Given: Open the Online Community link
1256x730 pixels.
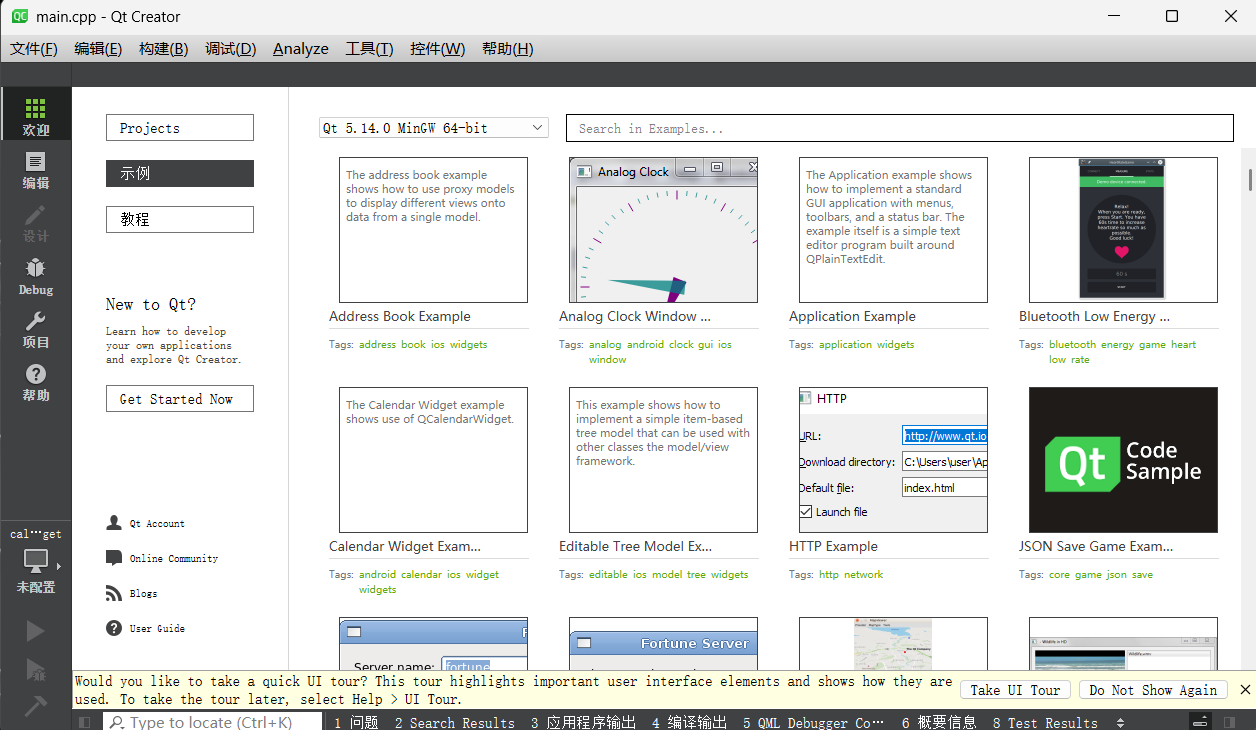Looking at the screenshot, I should click(174, 558).
